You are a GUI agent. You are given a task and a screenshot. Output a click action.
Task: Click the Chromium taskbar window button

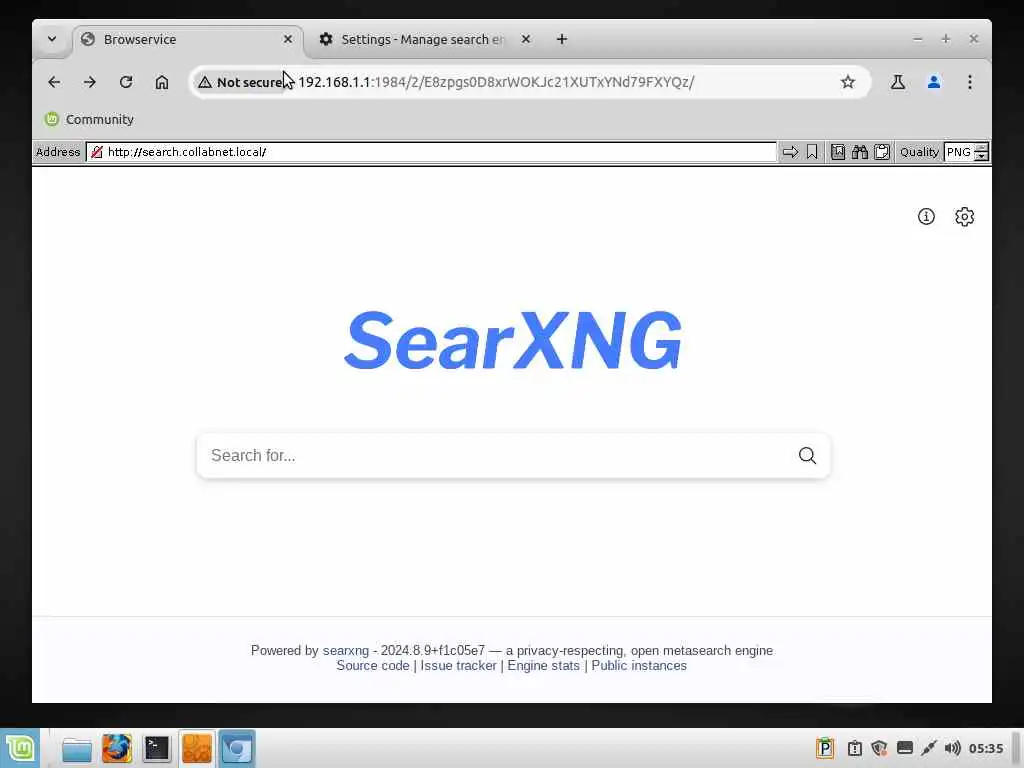pyautogui.click(x=236, y=748)
